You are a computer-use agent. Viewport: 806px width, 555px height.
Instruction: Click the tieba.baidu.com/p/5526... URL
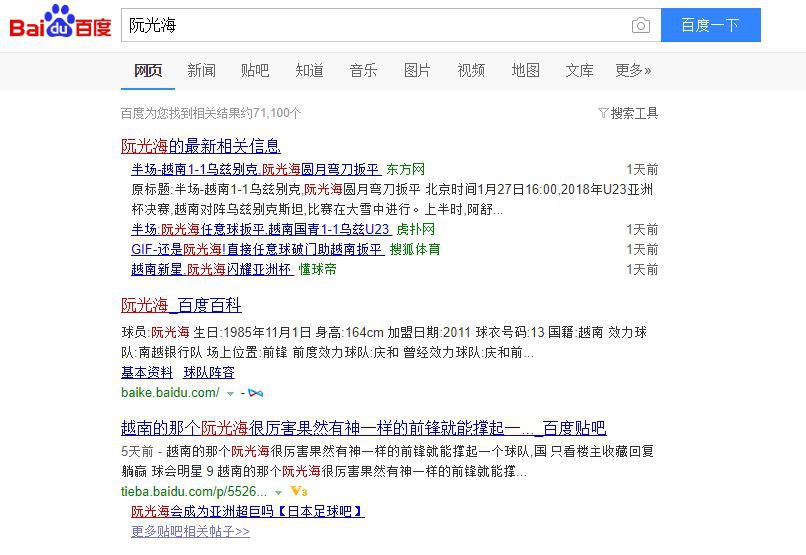tap(194, 491)
